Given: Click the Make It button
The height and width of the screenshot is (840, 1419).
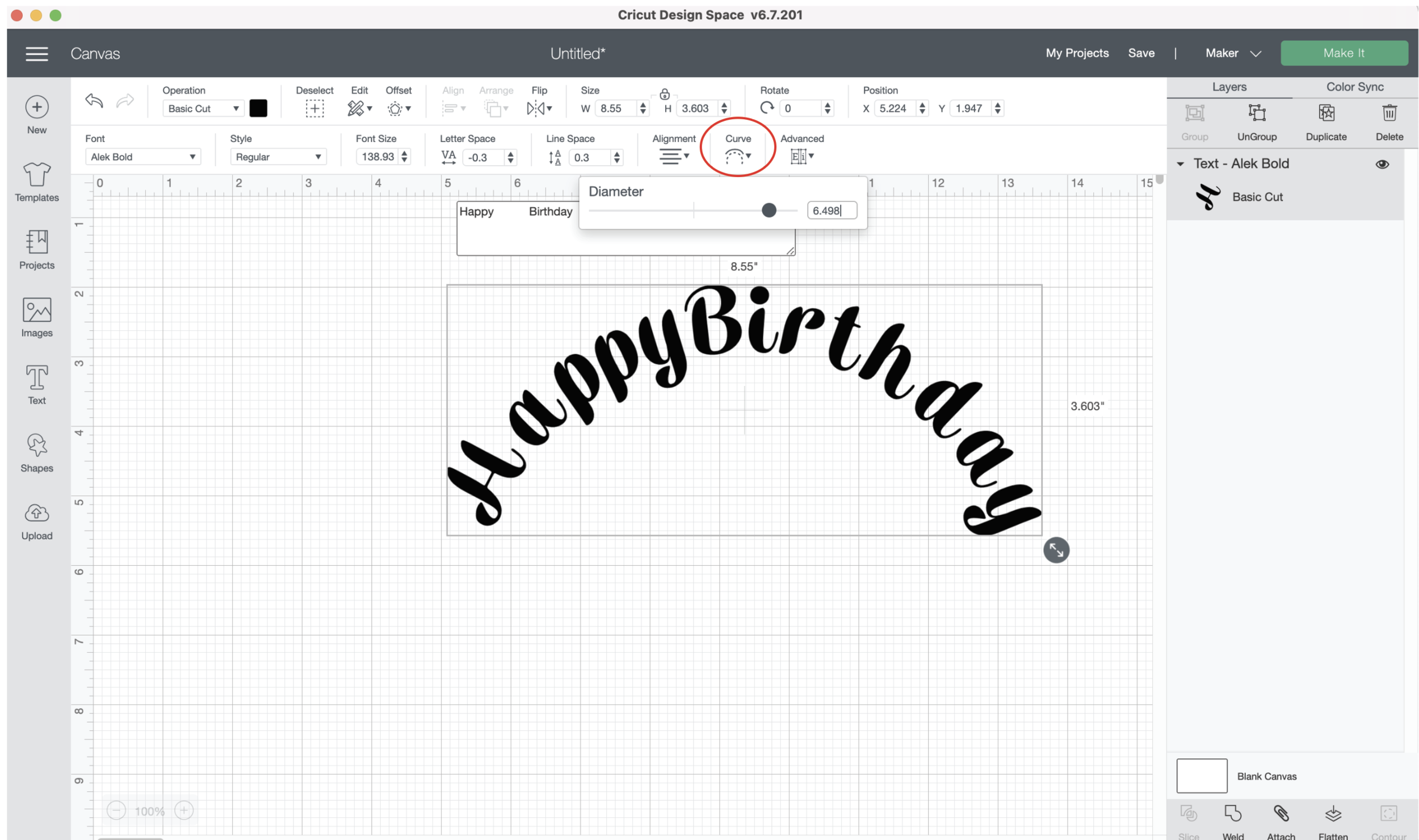Looking at the screenshot, I should click(x=1344, y=53).
